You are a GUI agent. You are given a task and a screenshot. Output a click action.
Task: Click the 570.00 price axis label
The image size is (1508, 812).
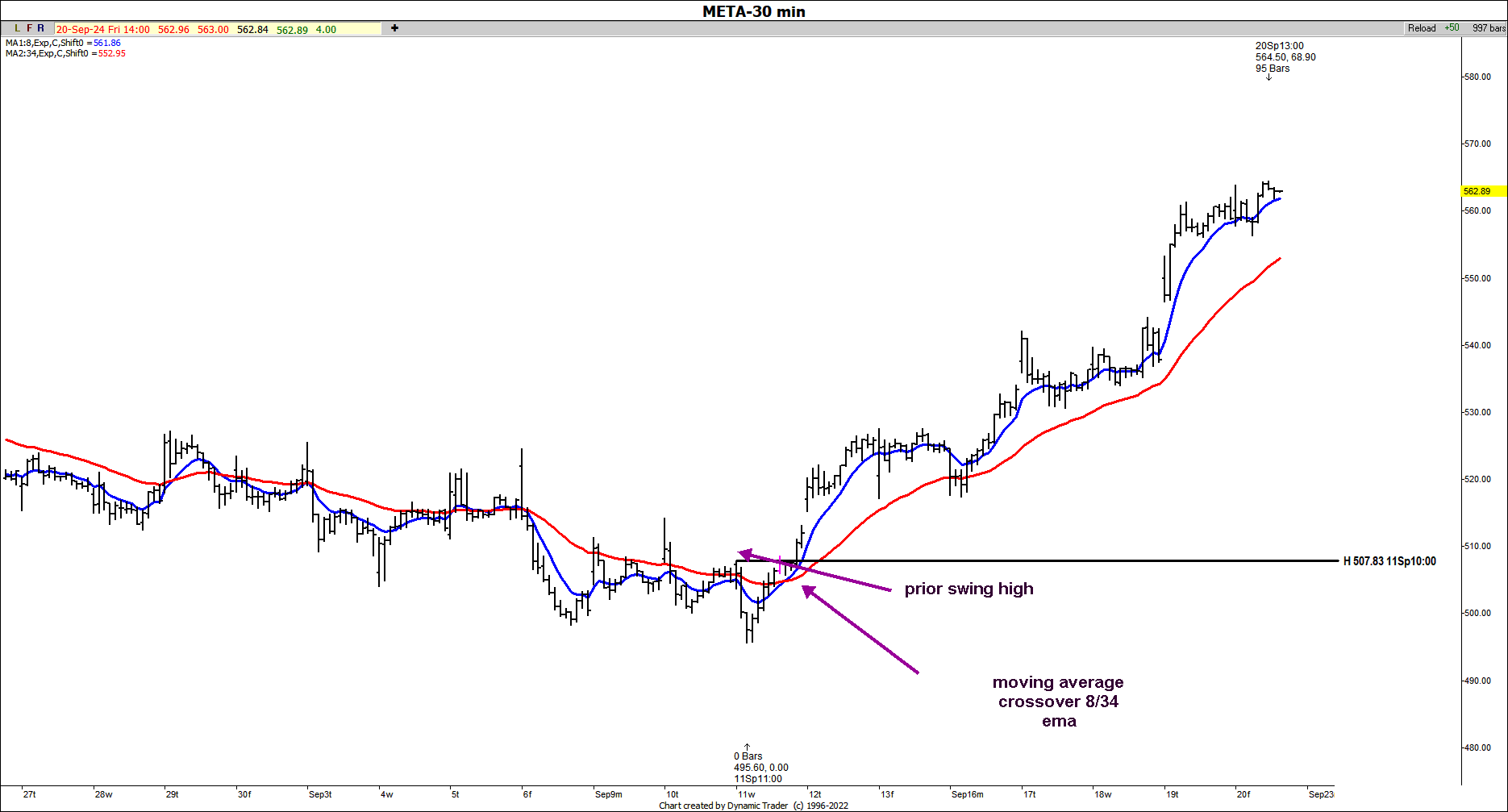tap(1477, 144)
